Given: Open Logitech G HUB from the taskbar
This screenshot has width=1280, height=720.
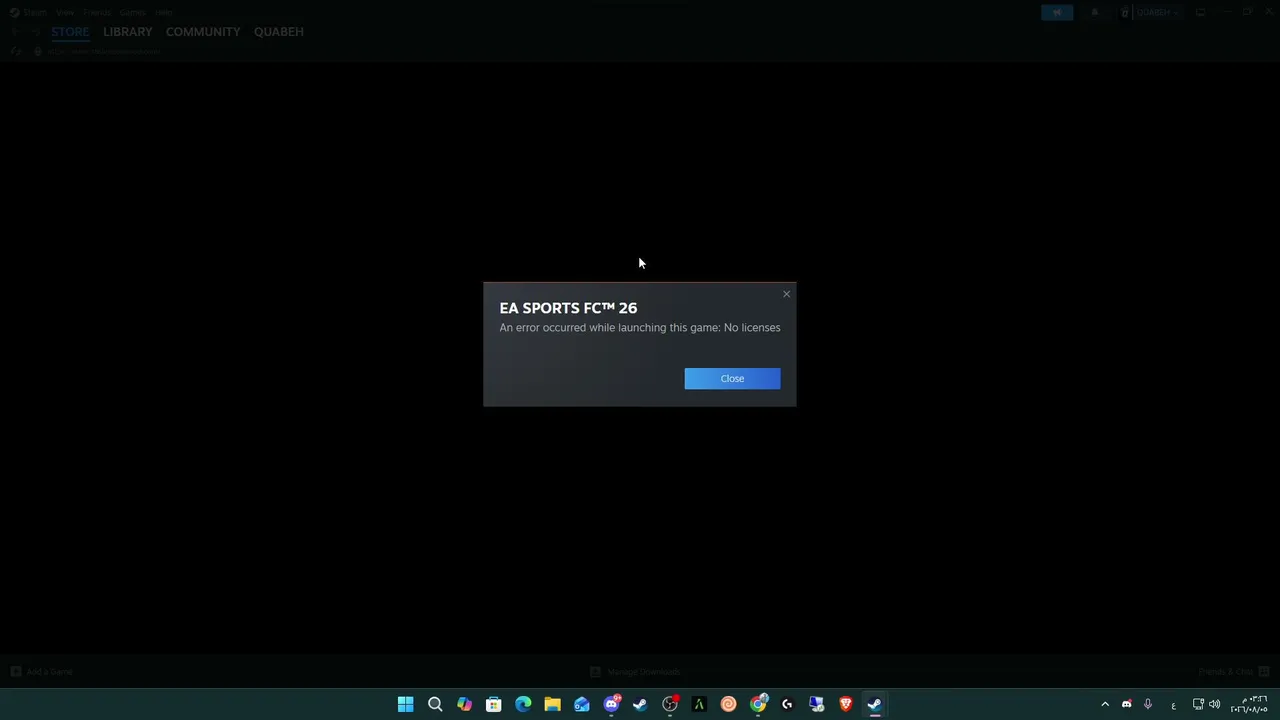Looking at the screenshot, I should click(787, 704).
